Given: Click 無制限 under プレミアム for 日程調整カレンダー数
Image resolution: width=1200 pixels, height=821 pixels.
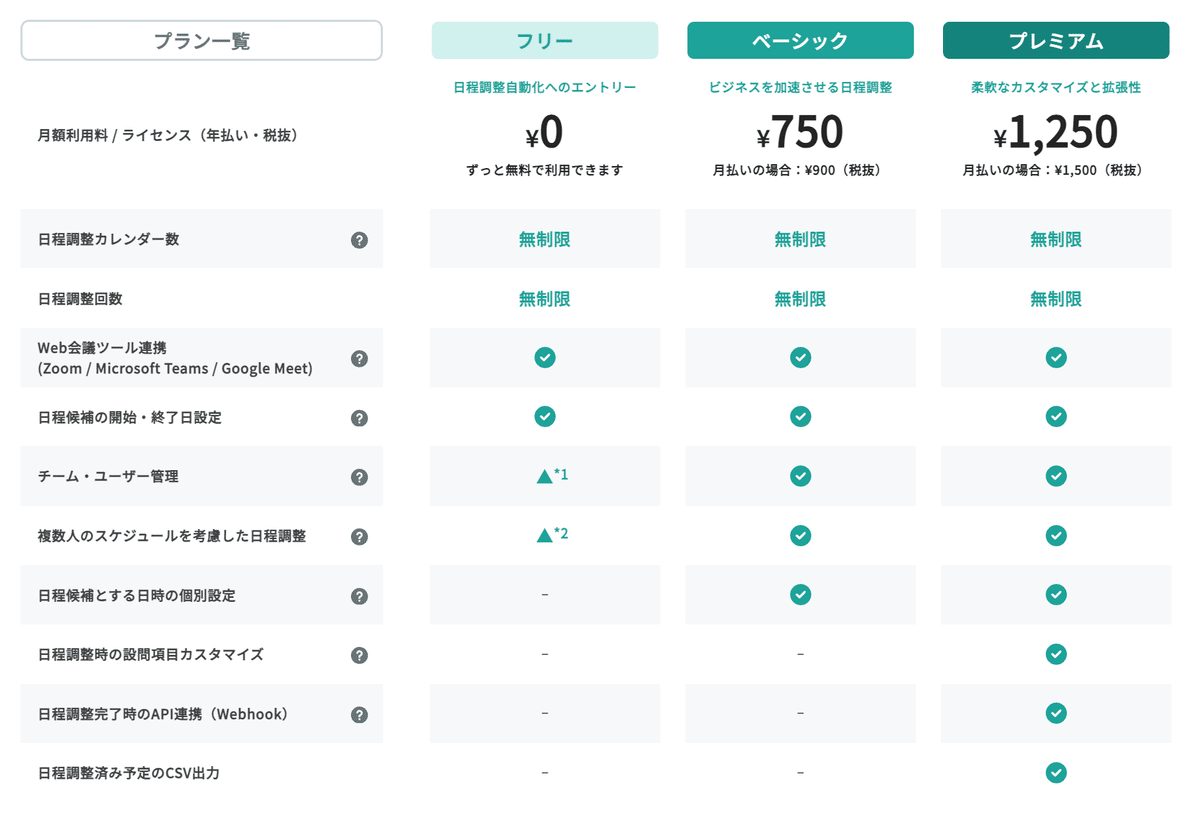Looking at the screenshot, I should (x=1056, y=238).
